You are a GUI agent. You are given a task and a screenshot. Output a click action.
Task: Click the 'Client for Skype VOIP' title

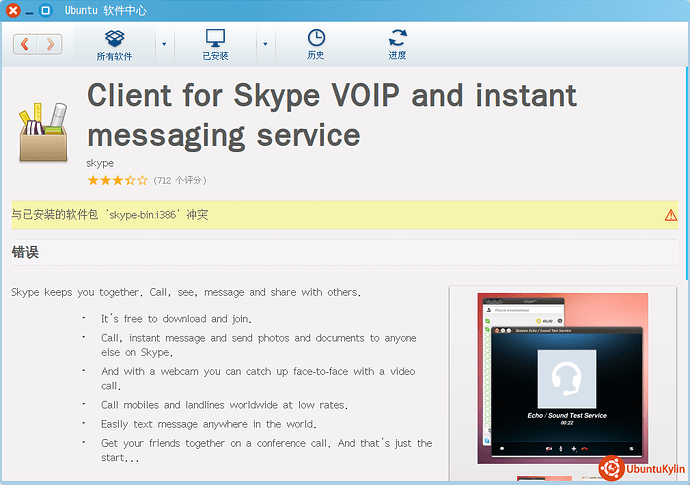coord(332,115)
